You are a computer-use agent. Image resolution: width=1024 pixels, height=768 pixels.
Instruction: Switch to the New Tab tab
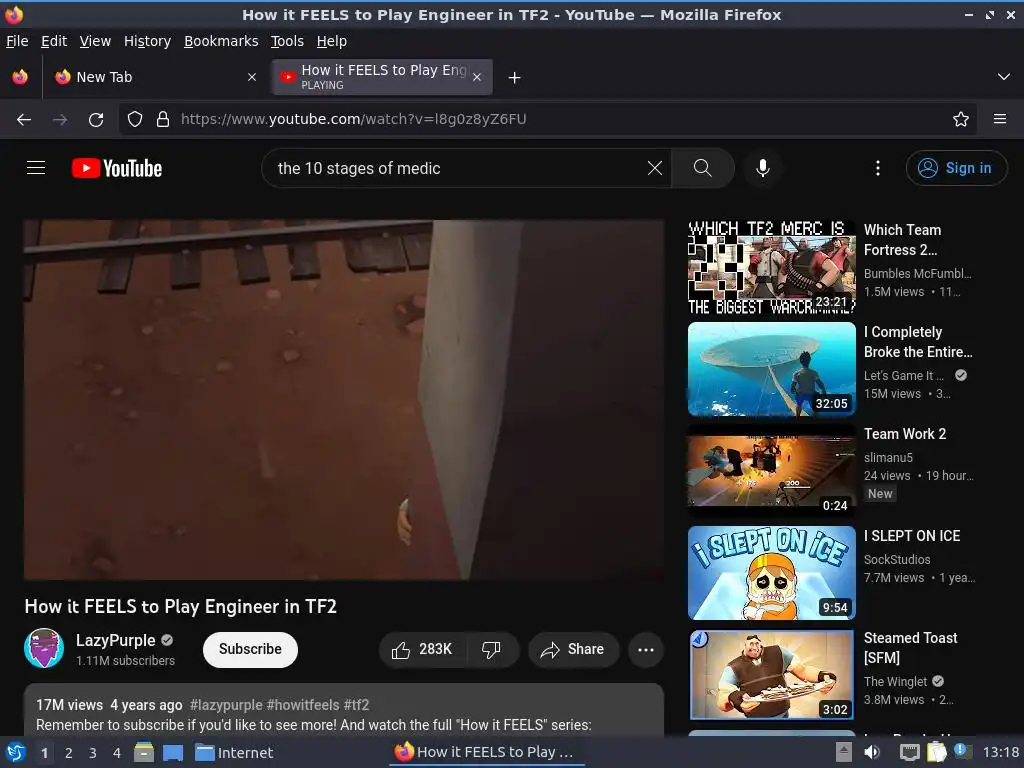tap(155, 77)
